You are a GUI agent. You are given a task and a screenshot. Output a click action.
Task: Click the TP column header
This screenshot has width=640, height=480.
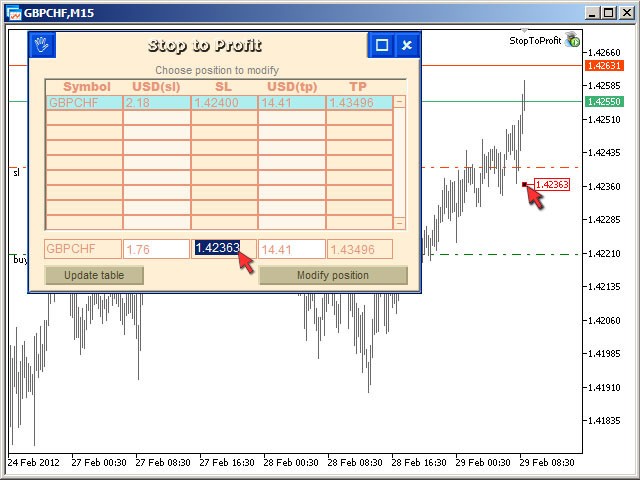point(358,87)
